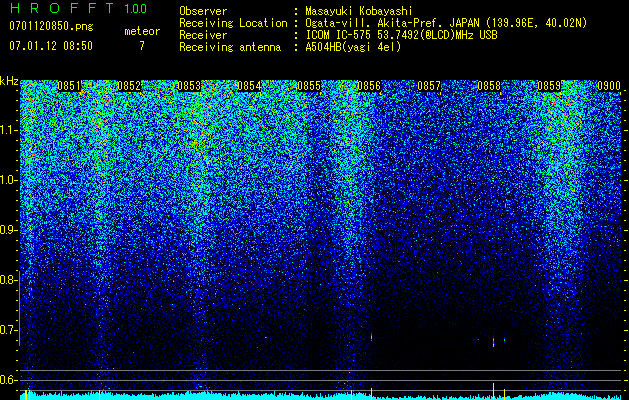Click the 0853 time marker
The image size is (629, 400).
tap(189, 86)
